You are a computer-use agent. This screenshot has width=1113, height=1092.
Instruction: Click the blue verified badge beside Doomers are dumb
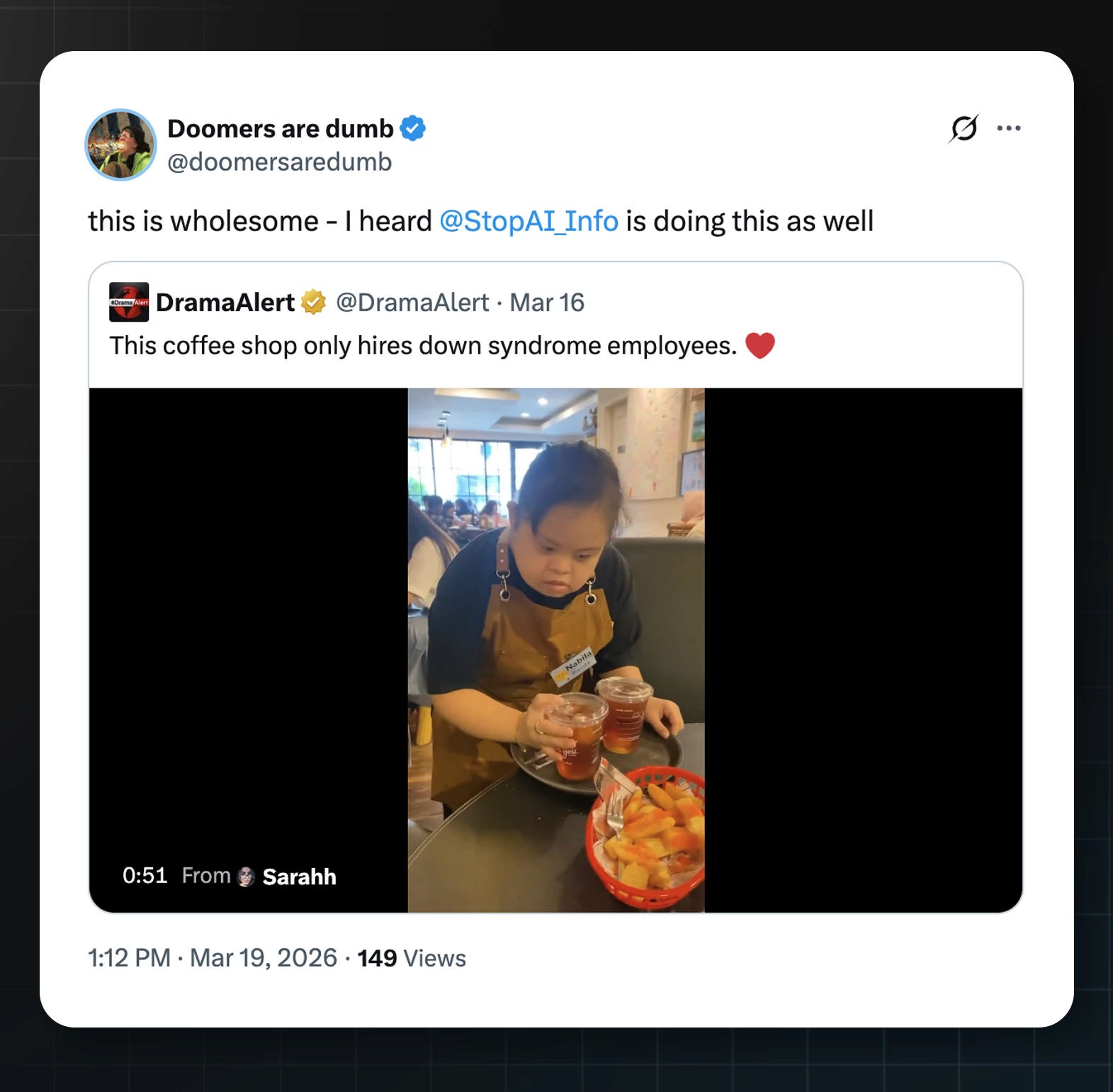[x=413, y=128]
